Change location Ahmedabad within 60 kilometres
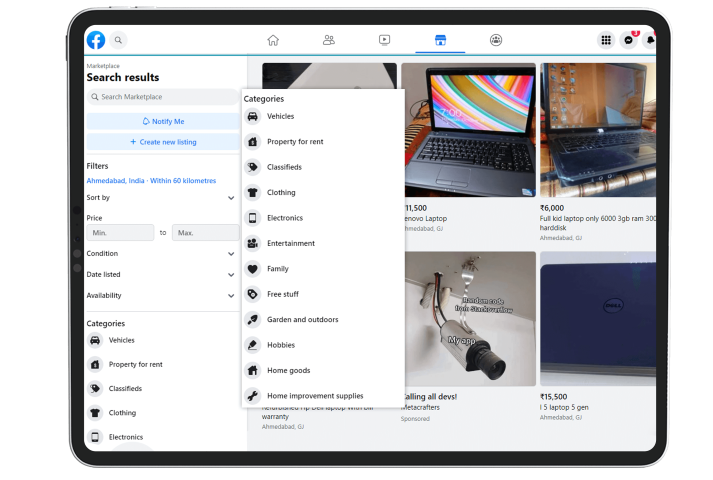This screenshot has width=713, height=480. pos(151,180)
